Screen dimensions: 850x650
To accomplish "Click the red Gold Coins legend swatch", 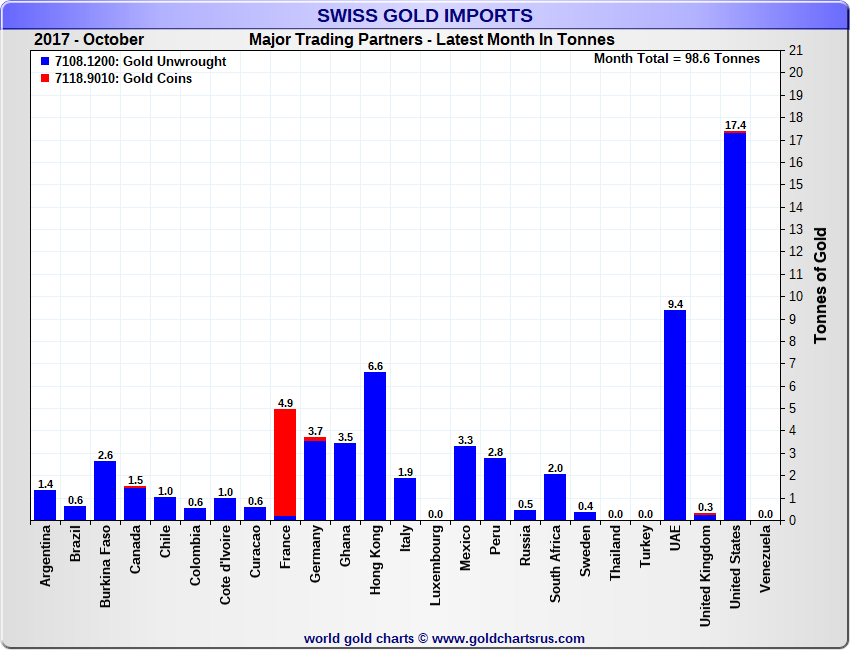I will [x=46, y=79].
